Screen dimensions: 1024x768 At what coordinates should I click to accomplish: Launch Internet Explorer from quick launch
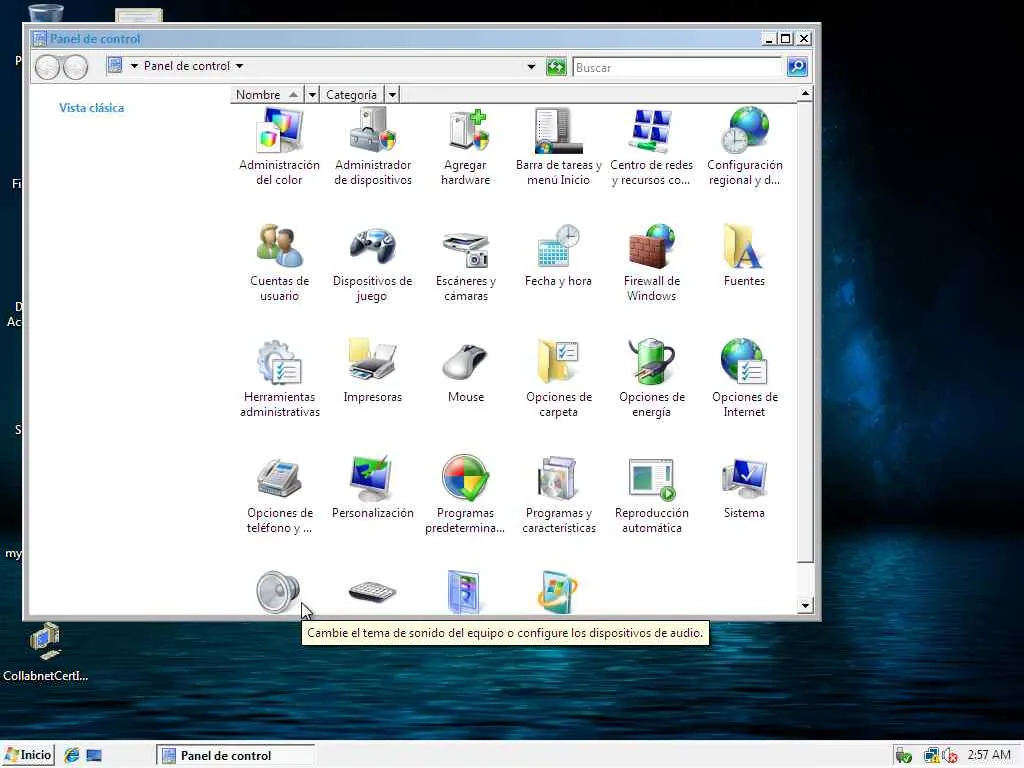[x=71, y=755]
